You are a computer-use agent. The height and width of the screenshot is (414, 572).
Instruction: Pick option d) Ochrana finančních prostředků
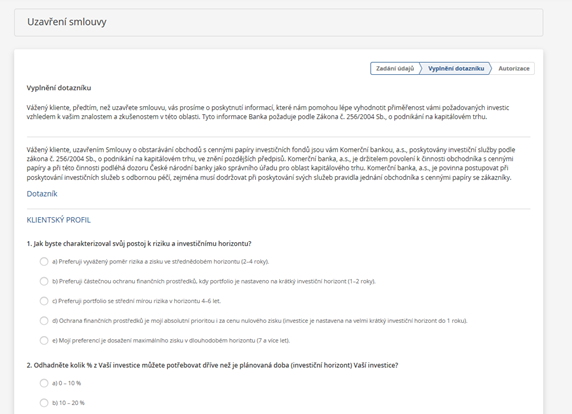tap(44, 321)
